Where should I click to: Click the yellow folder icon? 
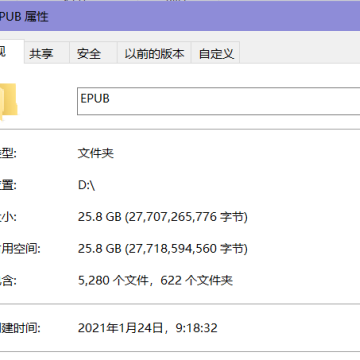click(8, 101)
